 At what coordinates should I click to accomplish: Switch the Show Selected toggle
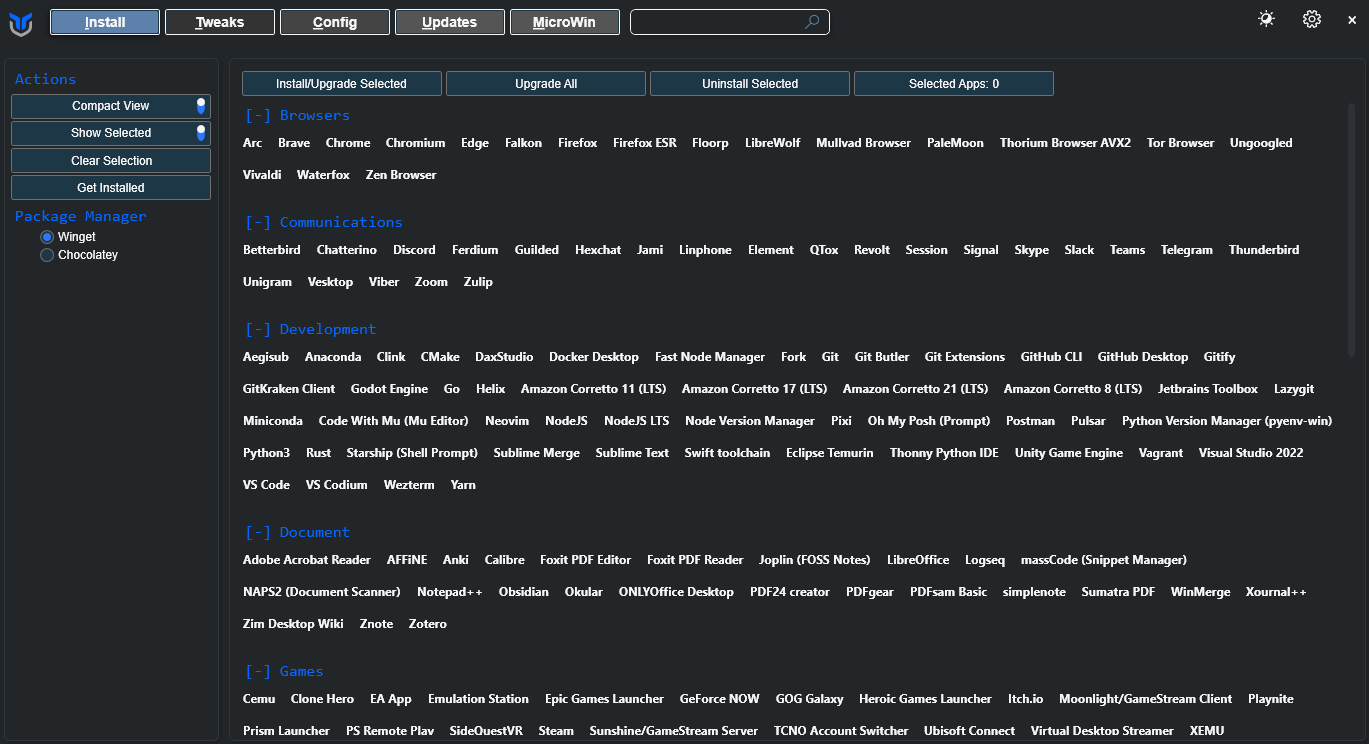[201, 133]
